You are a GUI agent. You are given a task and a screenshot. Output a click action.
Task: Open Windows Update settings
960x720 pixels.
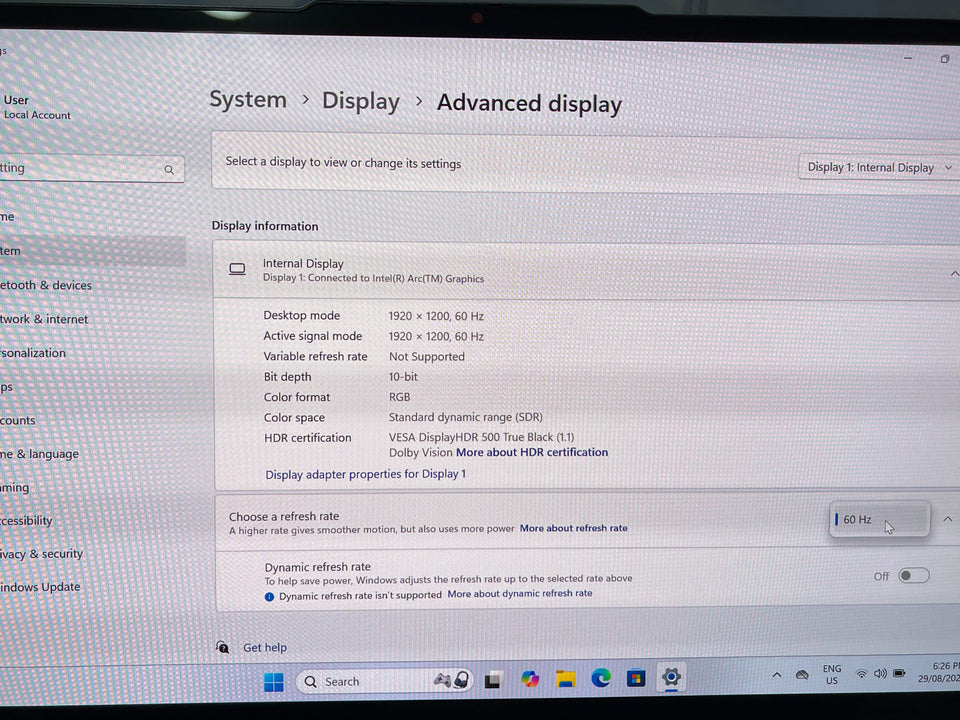[x=40, y=587]
